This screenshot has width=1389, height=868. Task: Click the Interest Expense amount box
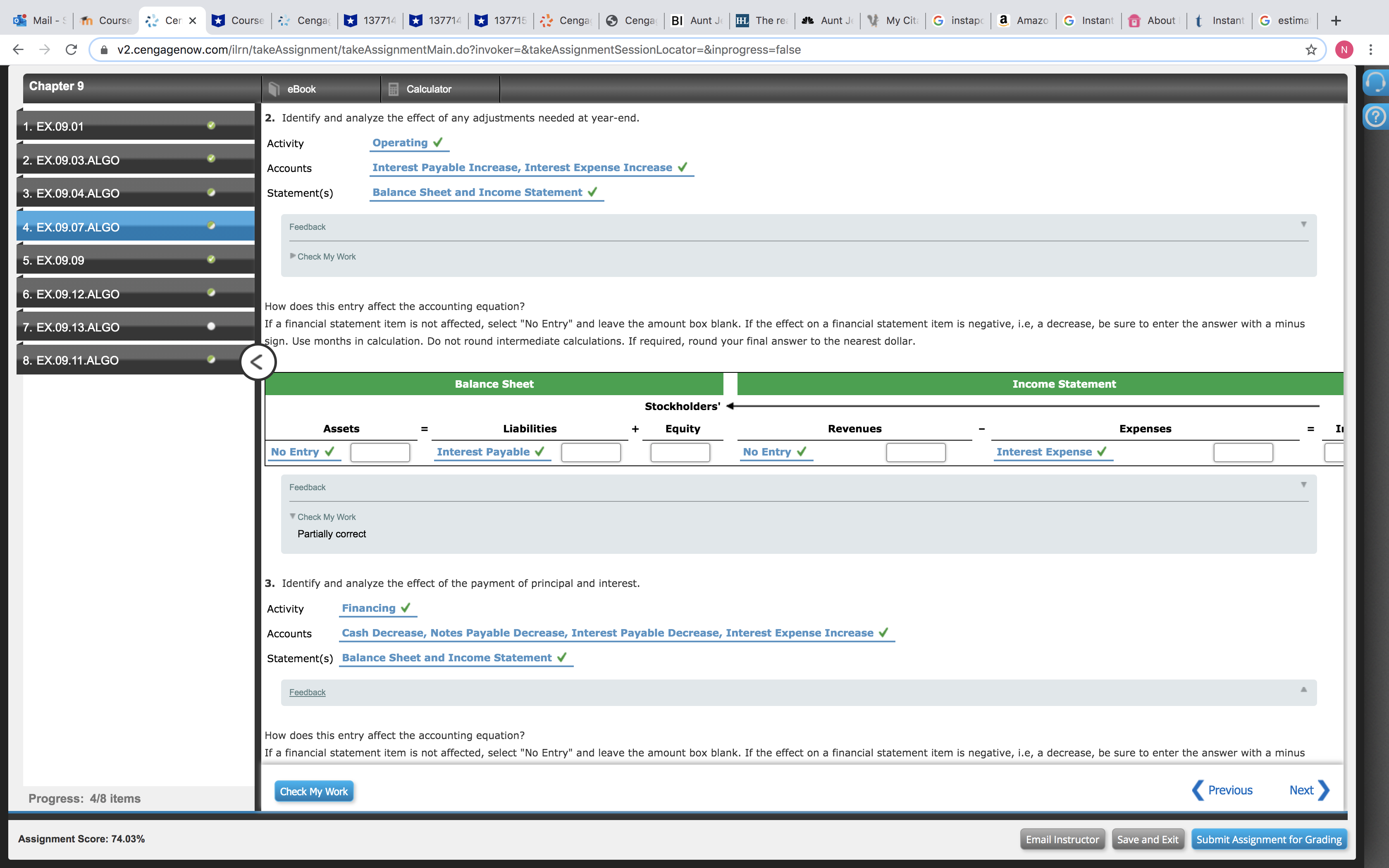(x=1243, y=452)
